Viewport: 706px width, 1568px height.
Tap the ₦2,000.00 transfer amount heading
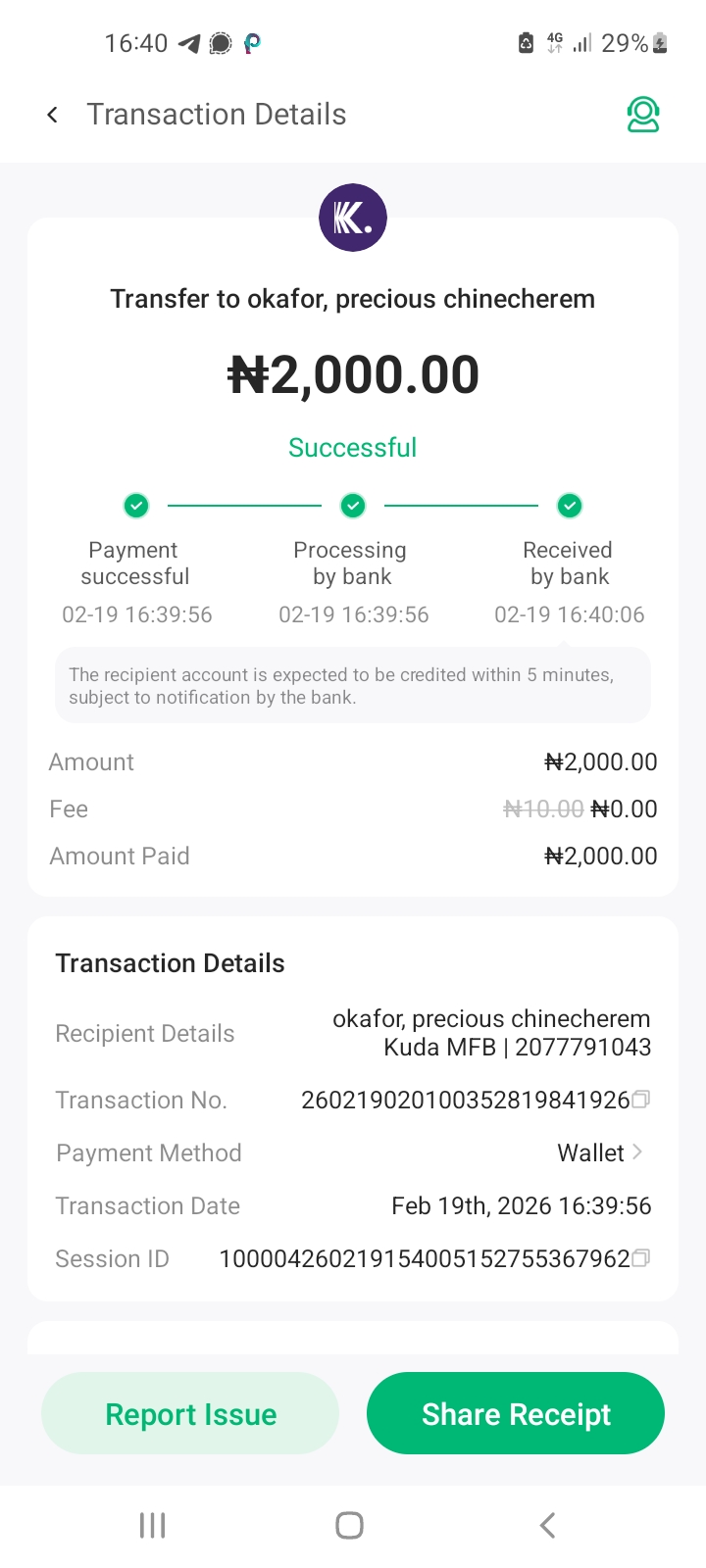(353, 375)
